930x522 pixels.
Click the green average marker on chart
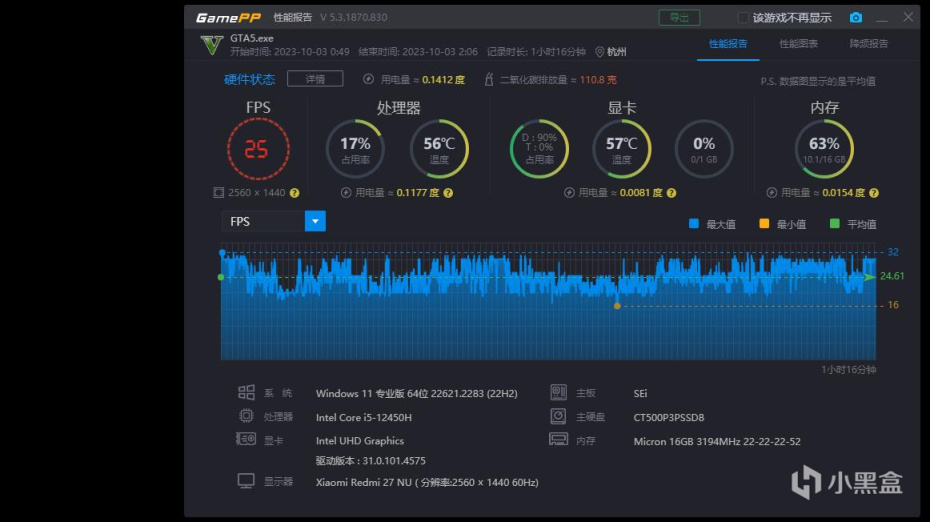(x=221, y=277)
